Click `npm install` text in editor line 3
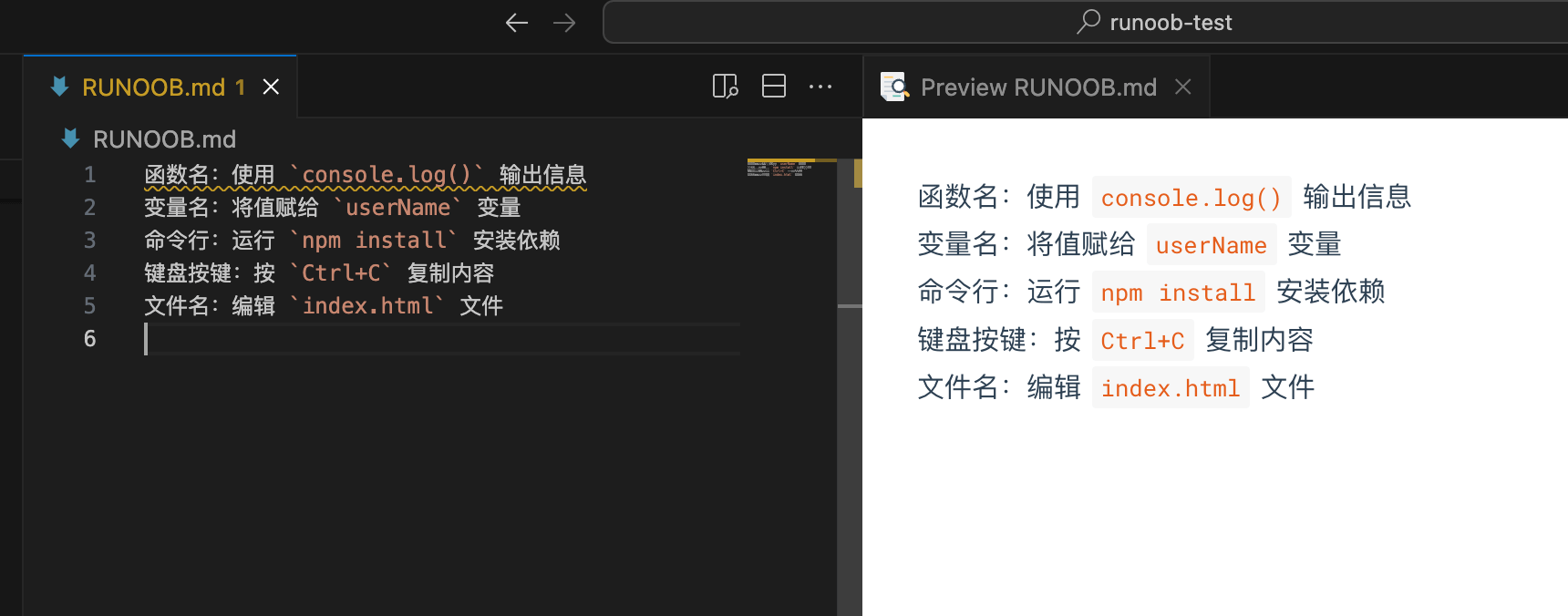1568x616 pixels. pyautogui.click(x=374, y=241)
